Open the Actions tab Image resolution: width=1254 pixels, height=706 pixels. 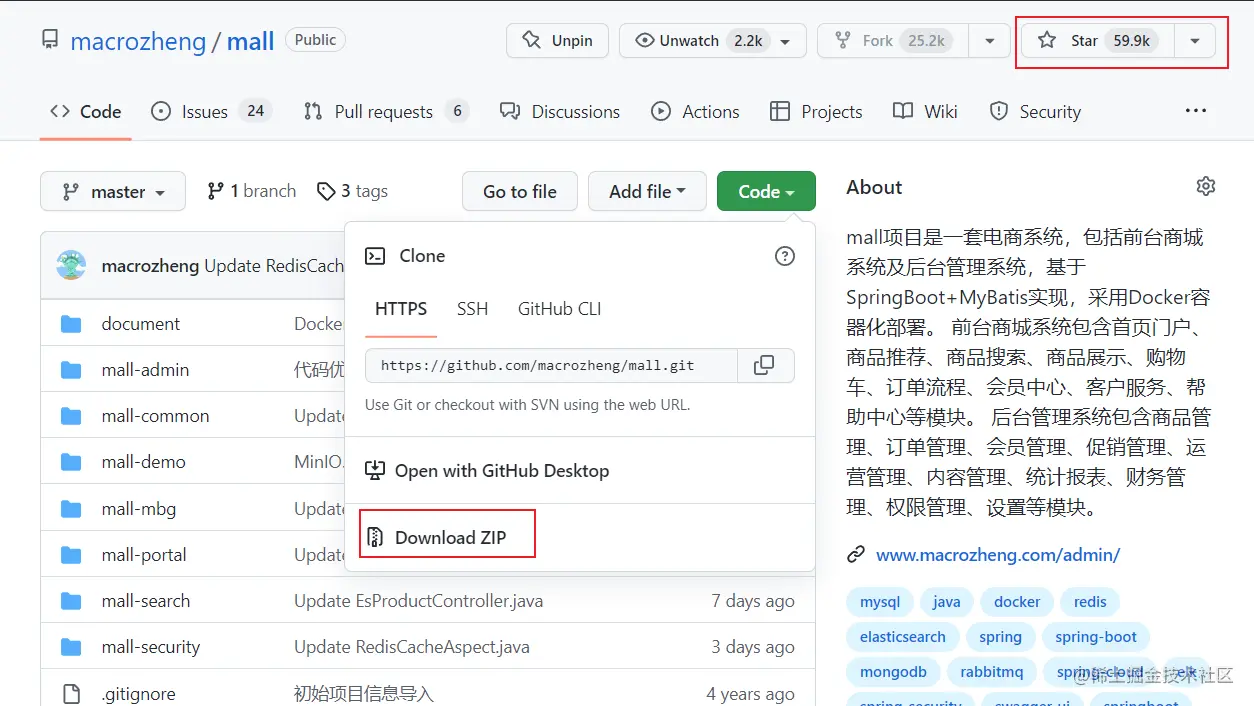pyautogui.click(x=695, y=111)
